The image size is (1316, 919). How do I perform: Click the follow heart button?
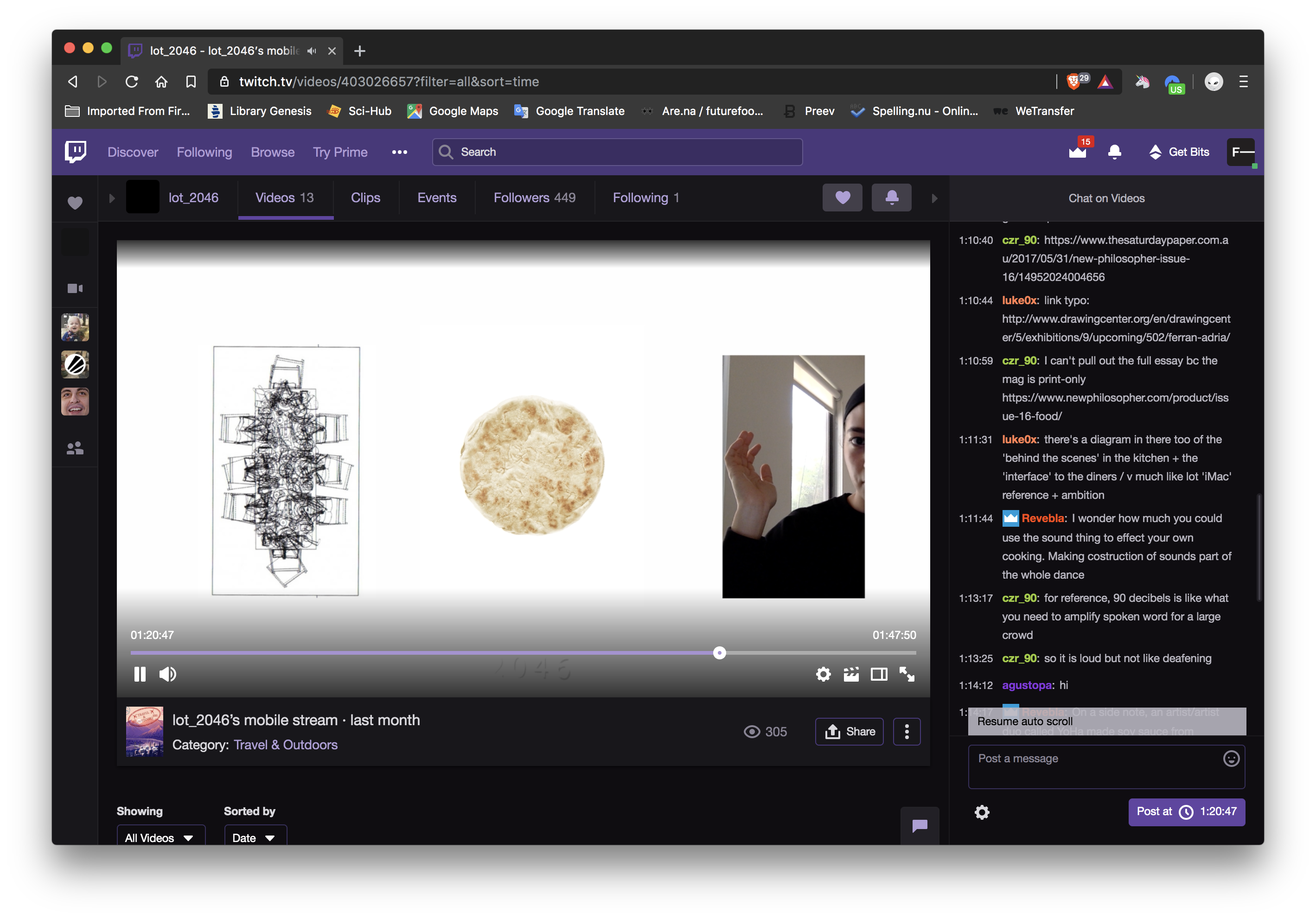pos(842,198)
